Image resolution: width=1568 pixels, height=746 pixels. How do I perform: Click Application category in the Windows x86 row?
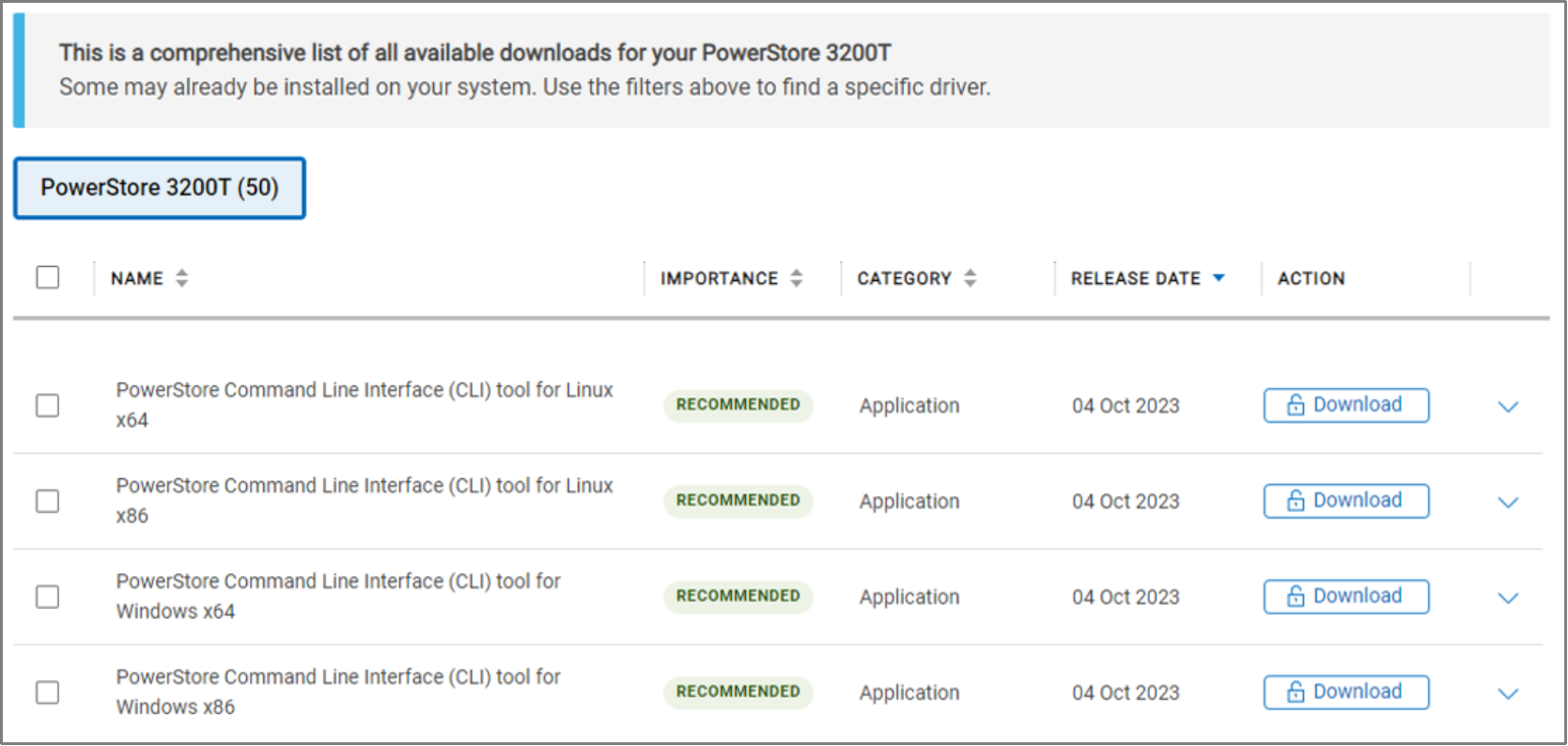tap(909, 693)
